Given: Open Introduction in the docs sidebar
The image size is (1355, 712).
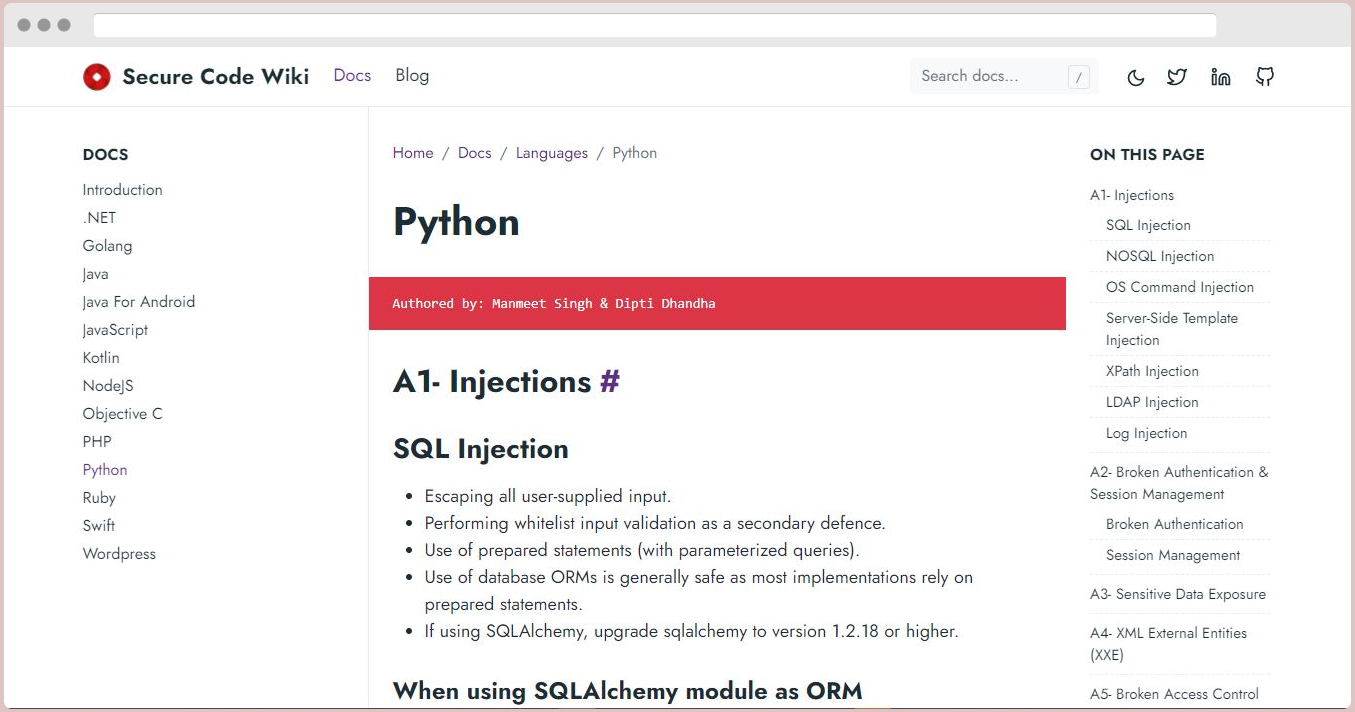Looking at the screenshot, I should pos(123,190).
